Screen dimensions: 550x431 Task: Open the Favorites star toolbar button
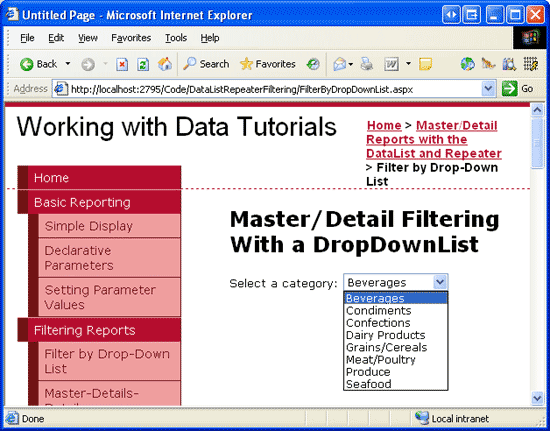coord(268,64)
